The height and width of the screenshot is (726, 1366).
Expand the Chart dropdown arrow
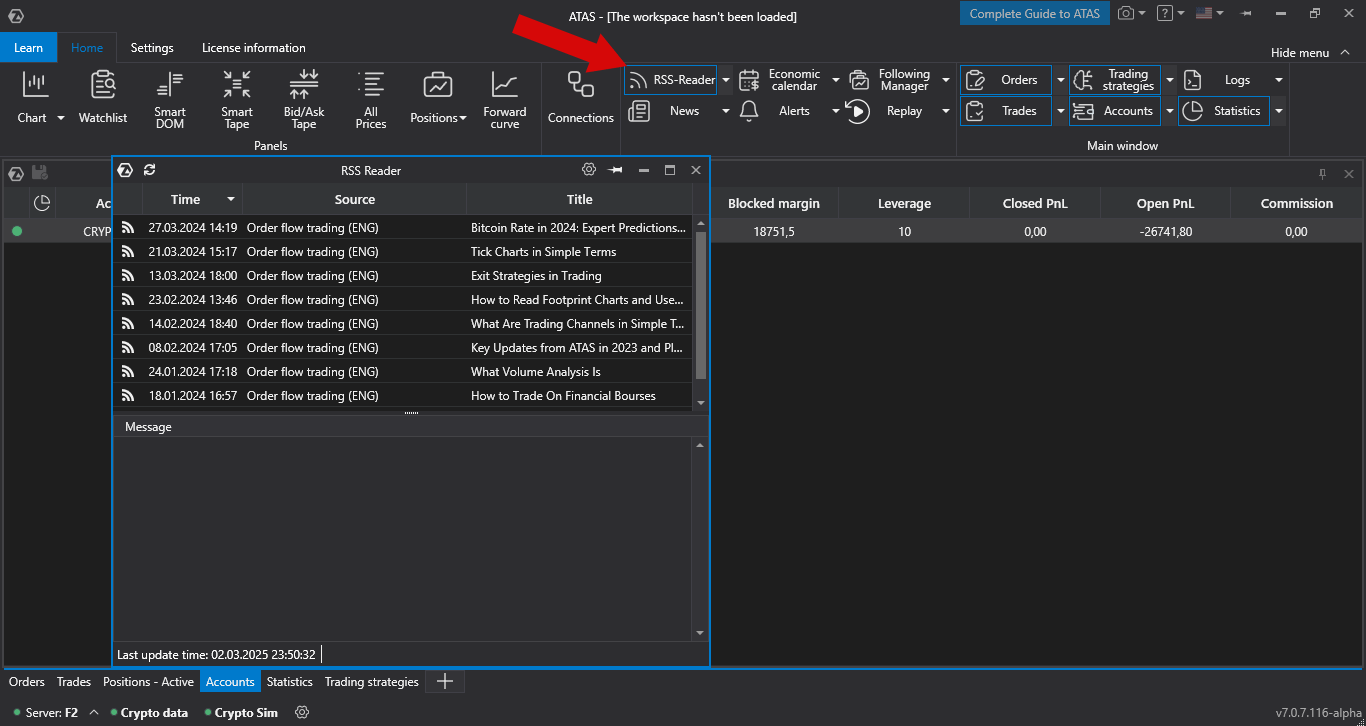pyautogui.click(x=60, y=118)
